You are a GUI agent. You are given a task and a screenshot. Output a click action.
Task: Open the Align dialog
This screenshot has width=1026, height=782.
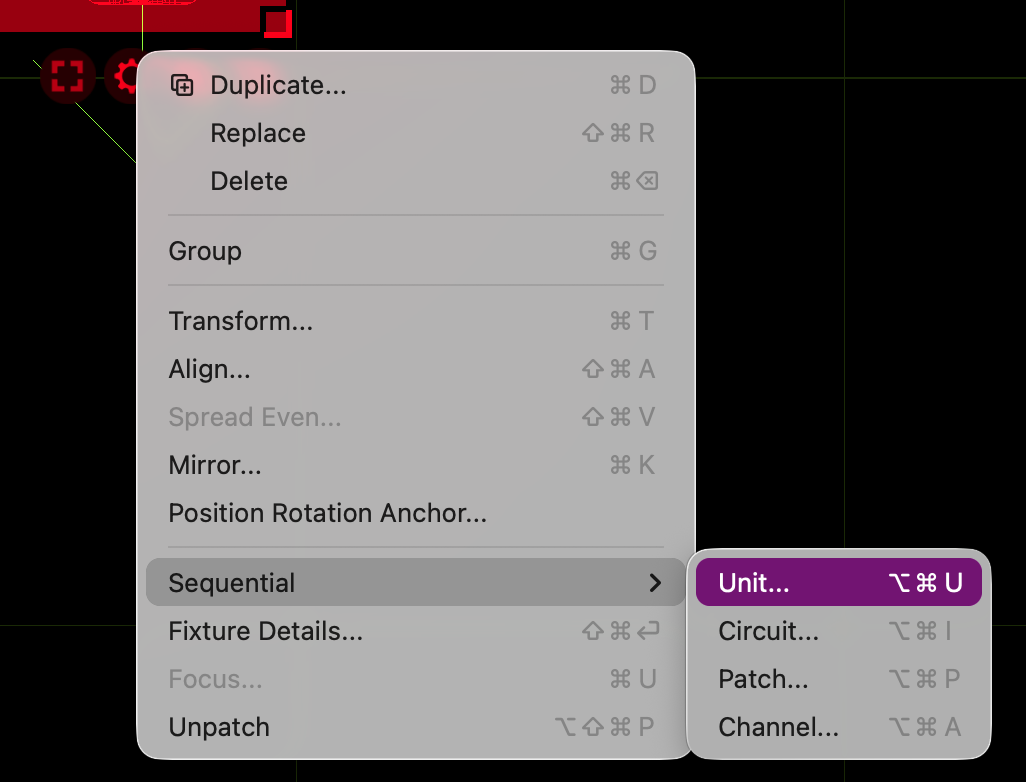209,369
